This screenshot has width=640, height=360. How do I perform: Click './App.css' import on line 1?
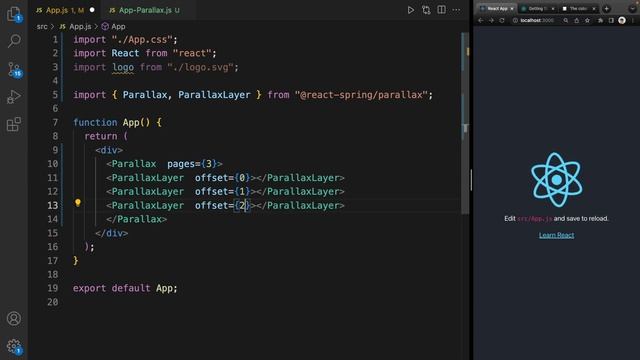pos(142,40)
